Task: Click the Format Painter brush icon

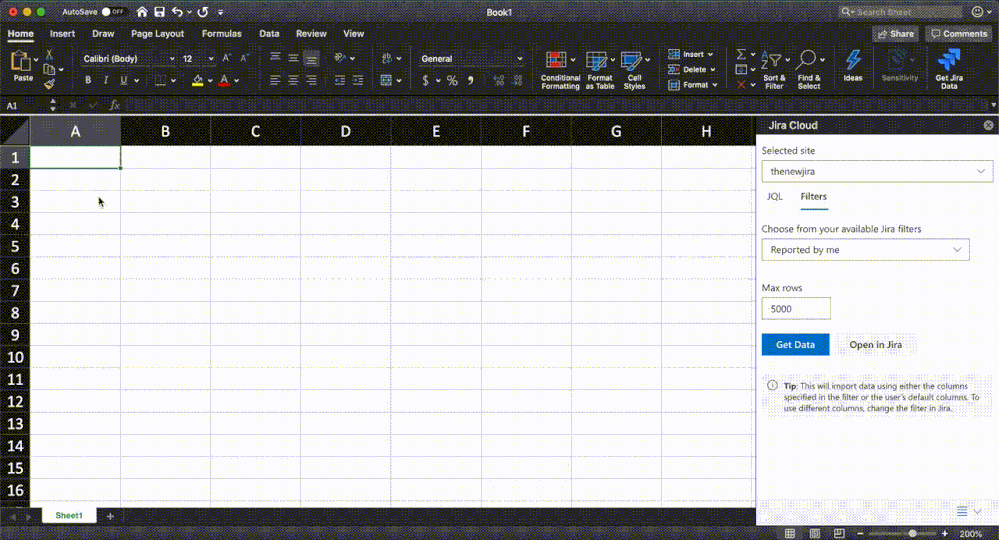Action: pos(49,84)
